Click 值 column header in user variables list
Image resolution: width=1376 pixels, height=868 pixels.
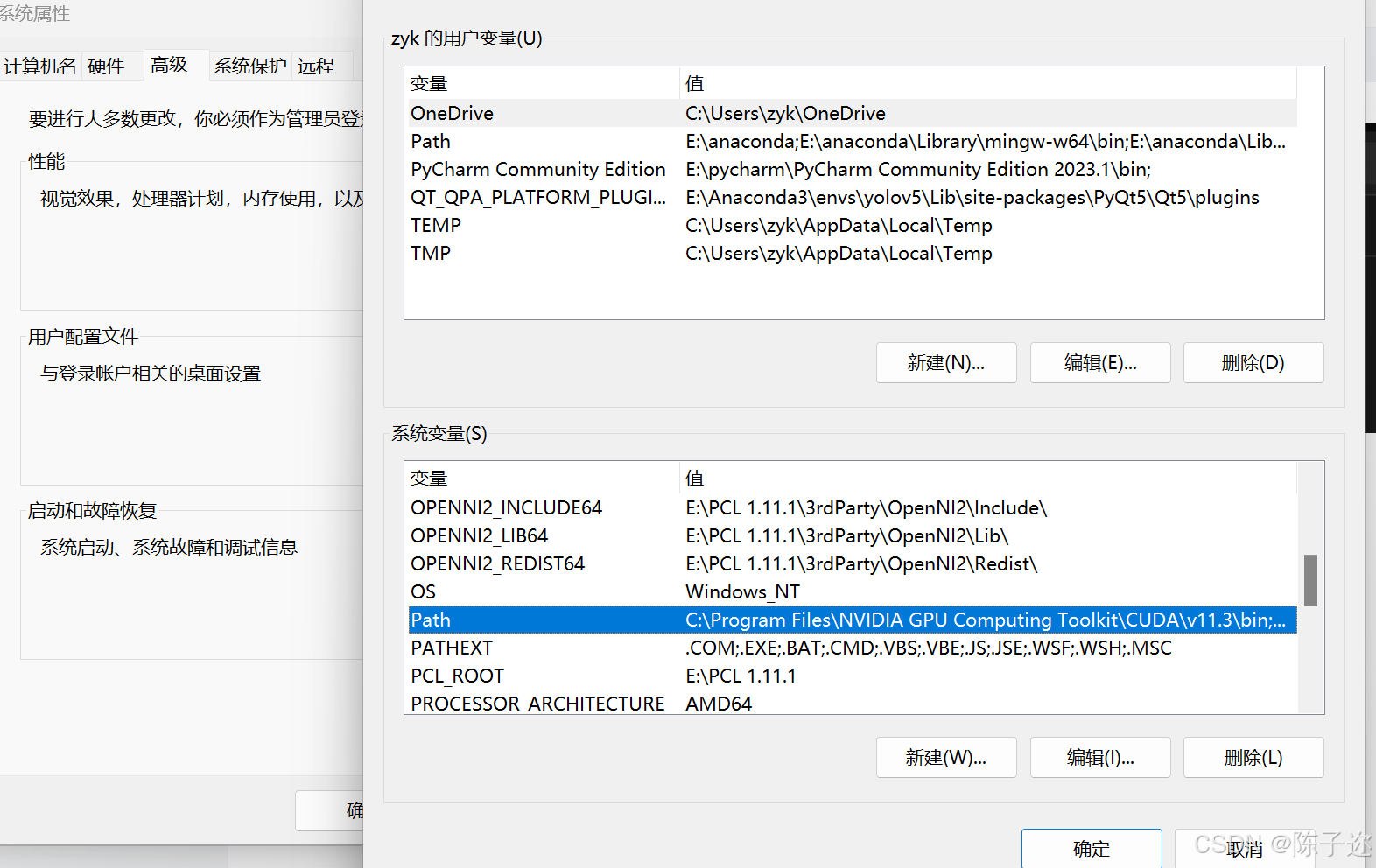988,83
